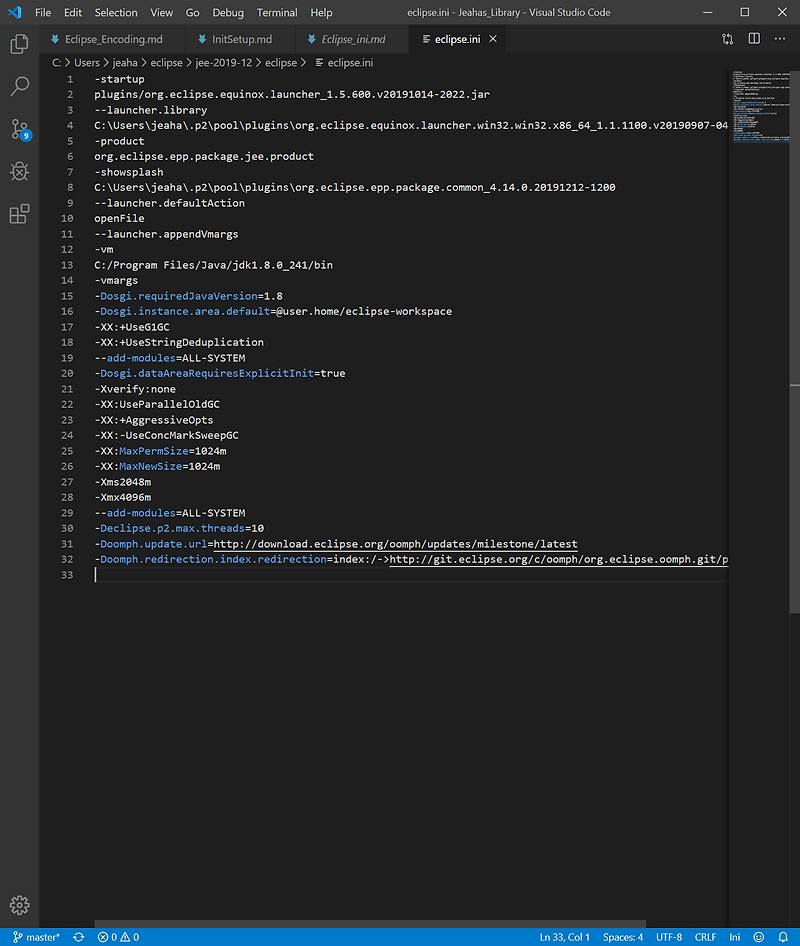Screen dimensions: 800x946
Task: Open the Search view
Action: coord(19,86)
